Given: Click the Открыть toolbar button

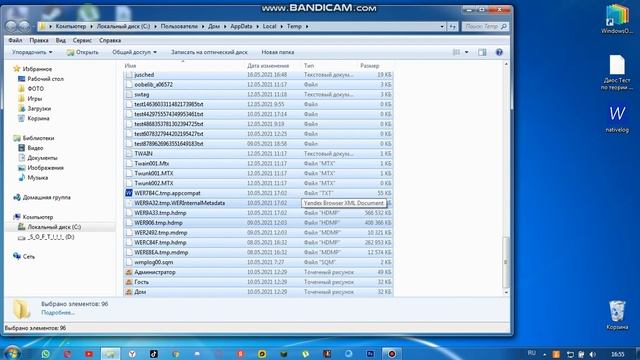Looking at the screenshot, I should [83, 52].
